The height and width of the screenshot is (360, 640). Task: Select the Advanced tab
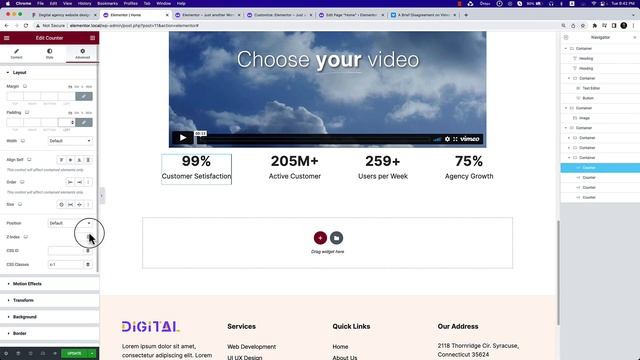82,53
